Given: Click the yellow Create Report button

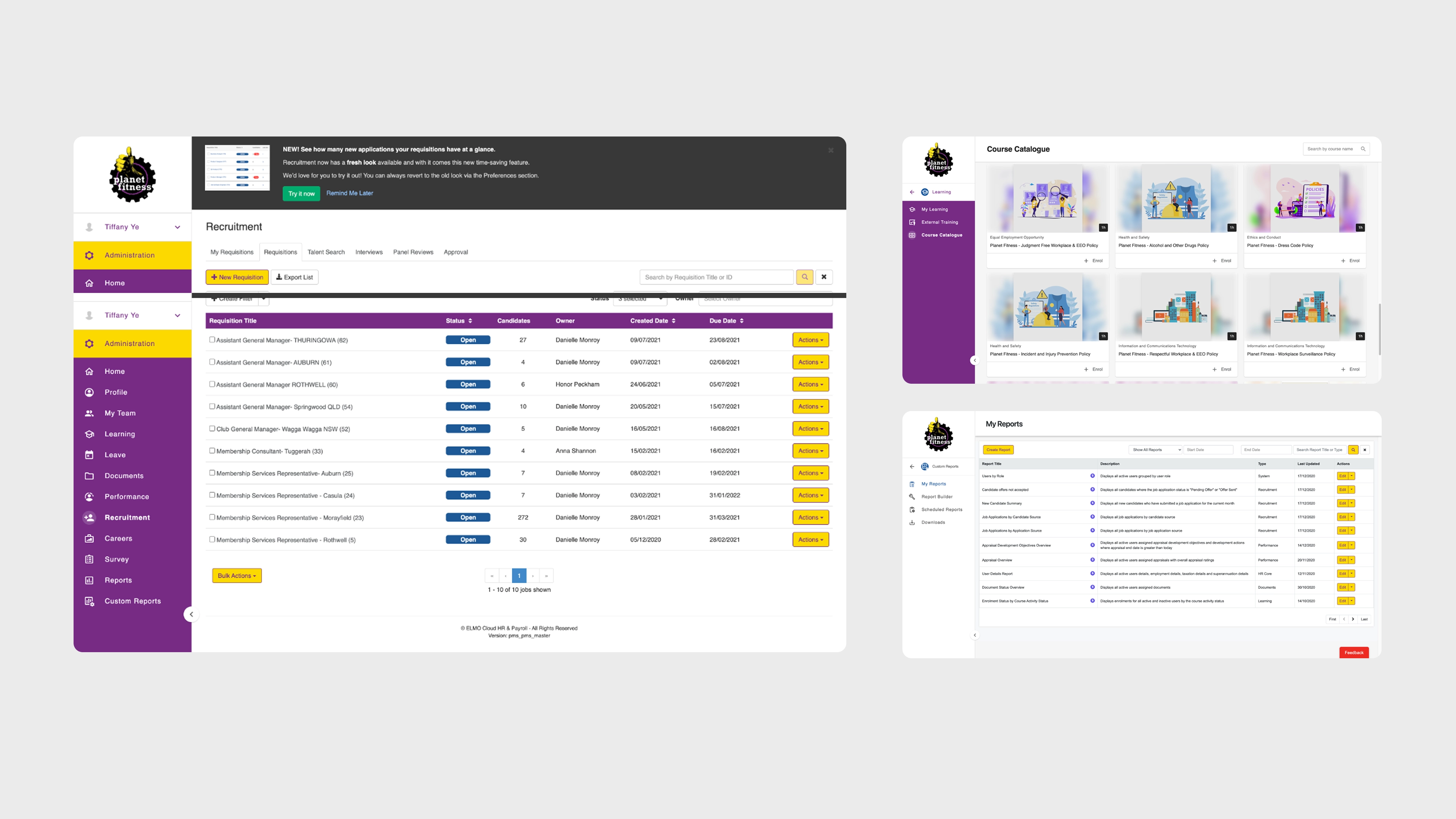Looking at the screenshot, I should [998, 450].
